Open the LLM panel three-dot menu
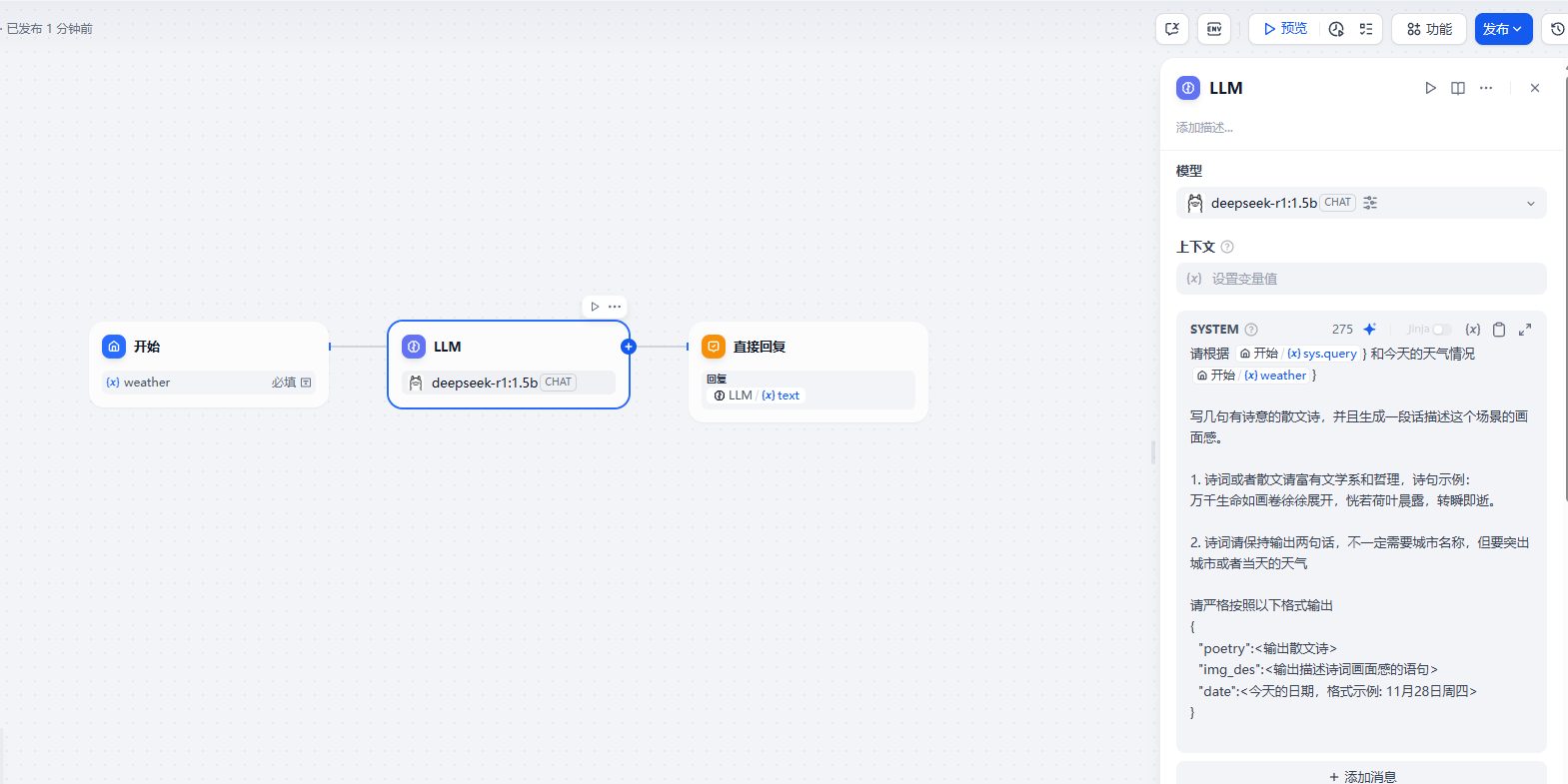Image resolution: width=1568 pixels, height=784 pixels. tap(1486, 88)
